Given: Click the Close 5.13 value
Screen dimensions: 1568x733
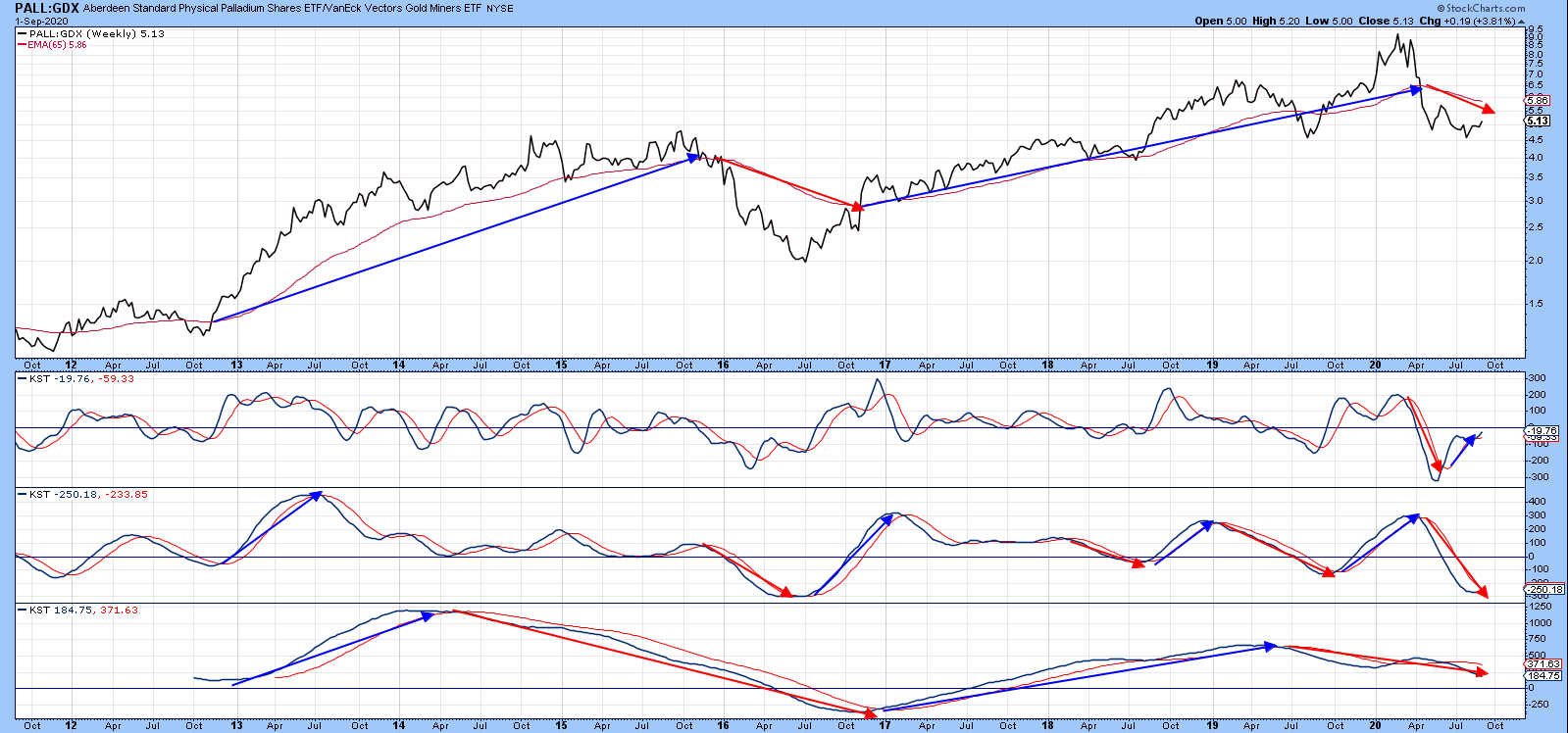Looking at the screenshot, I should [x=1387, y=21].
